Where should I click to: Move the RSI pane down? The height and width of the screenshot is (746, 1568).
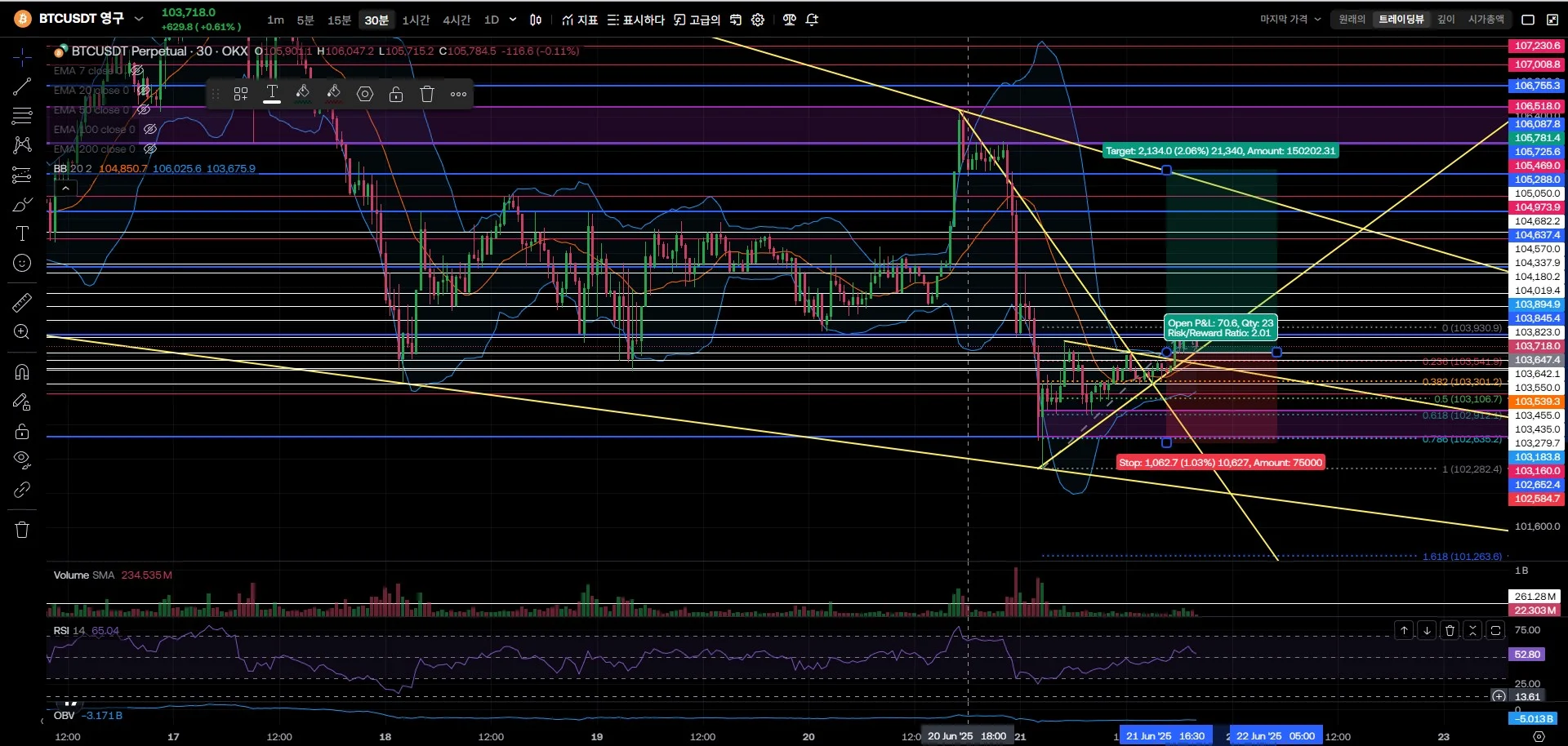point(1427,630)
